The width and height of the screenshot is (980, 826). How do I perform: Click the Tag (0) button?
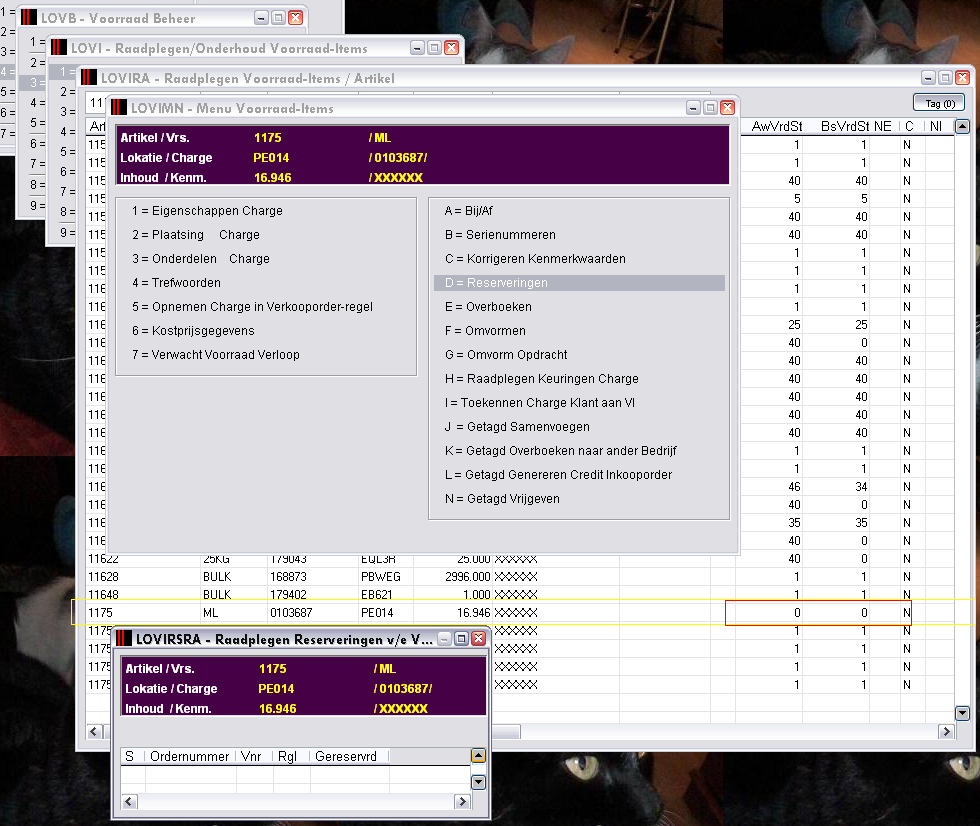click(939, 103)
